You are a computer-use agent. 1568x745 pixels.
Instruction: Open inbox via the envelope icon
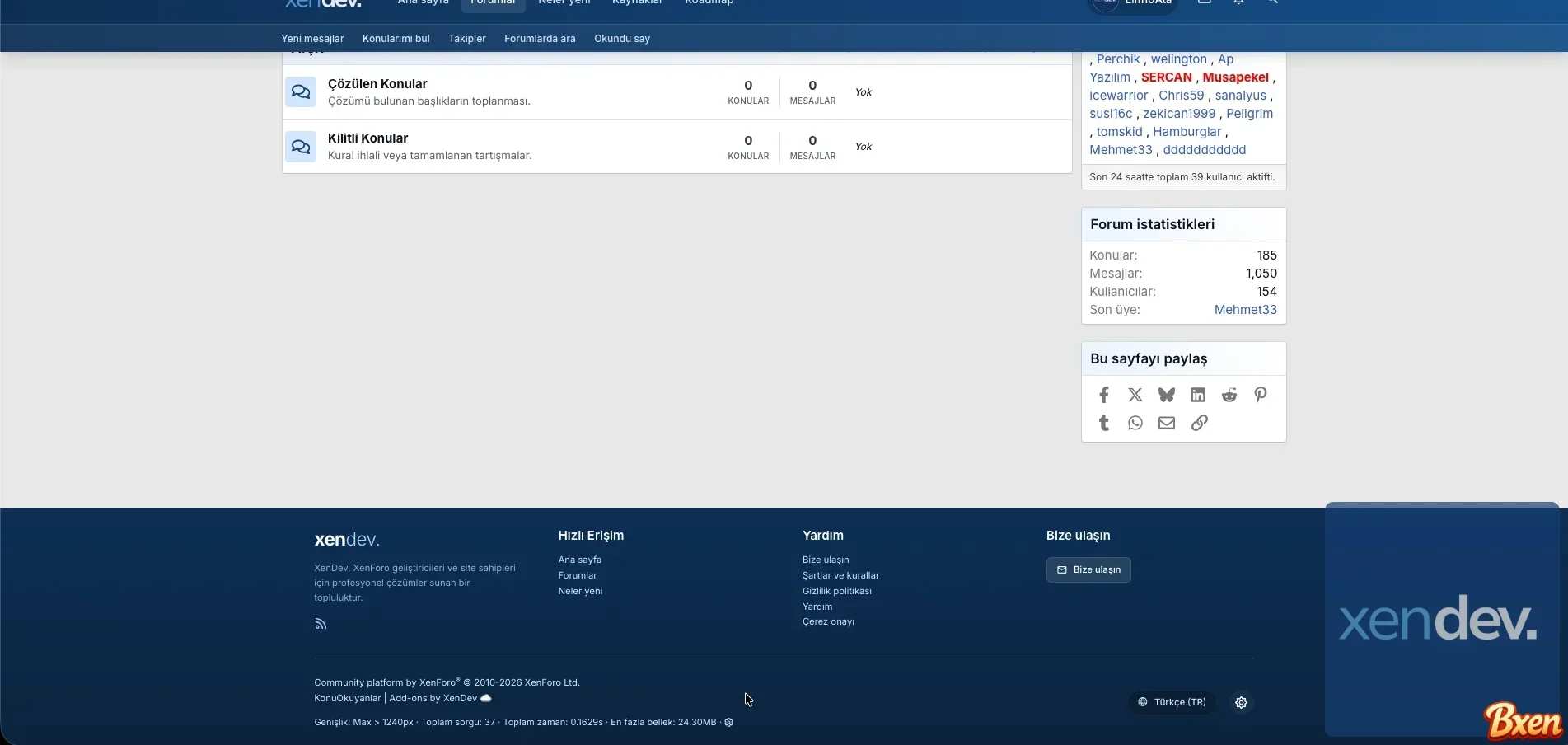tap(1204, 2)
